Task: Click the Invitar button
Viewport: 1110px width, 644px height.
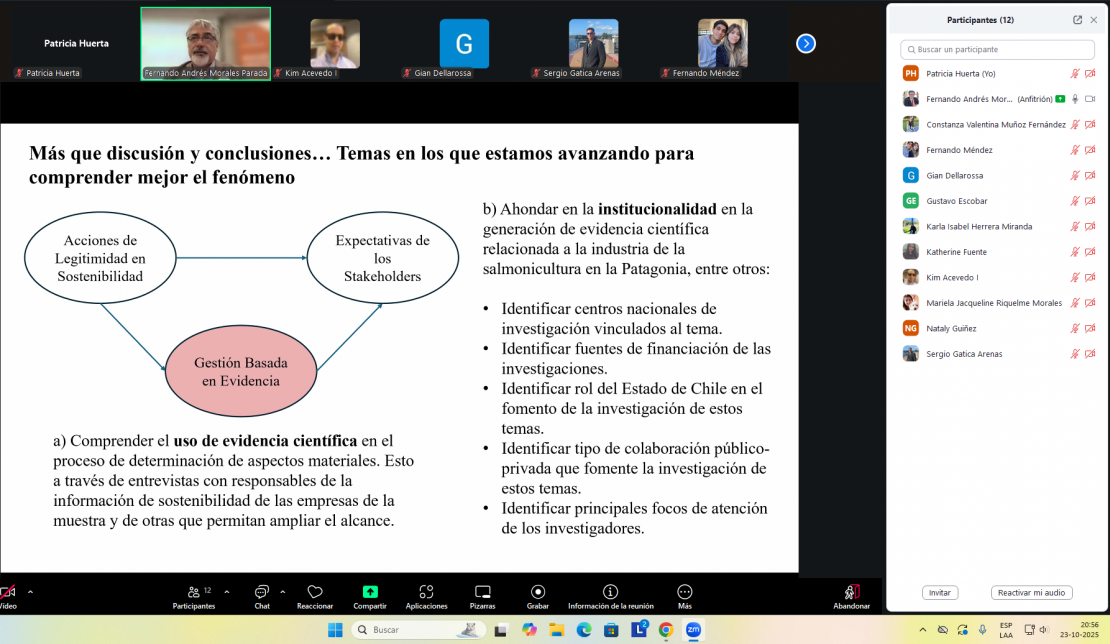Action: click(940, 593)
